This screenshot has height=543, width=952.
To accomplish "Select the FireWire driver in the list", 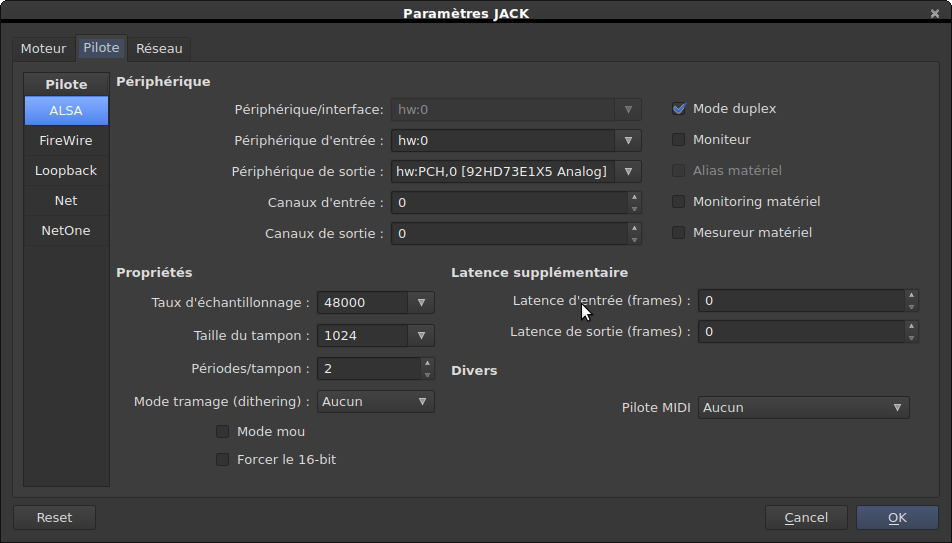I will (66, 141).
